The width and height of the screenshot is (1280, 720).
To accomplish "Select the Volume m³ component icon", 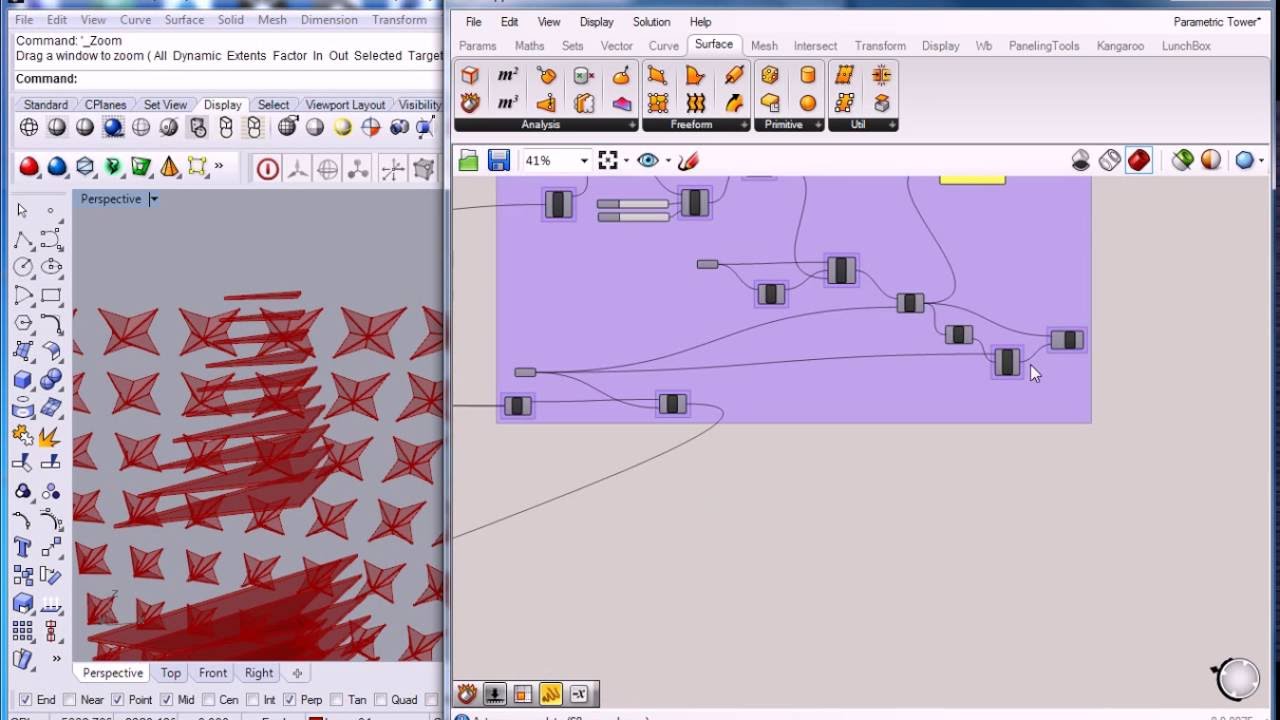I will point(508,102).
